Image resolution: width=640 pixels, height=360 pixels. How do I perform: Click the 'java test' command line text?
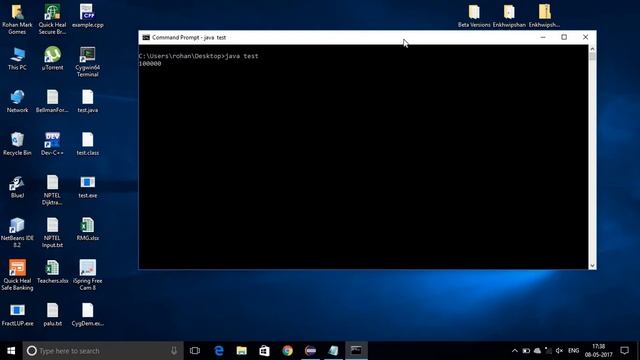click(242, 56)
